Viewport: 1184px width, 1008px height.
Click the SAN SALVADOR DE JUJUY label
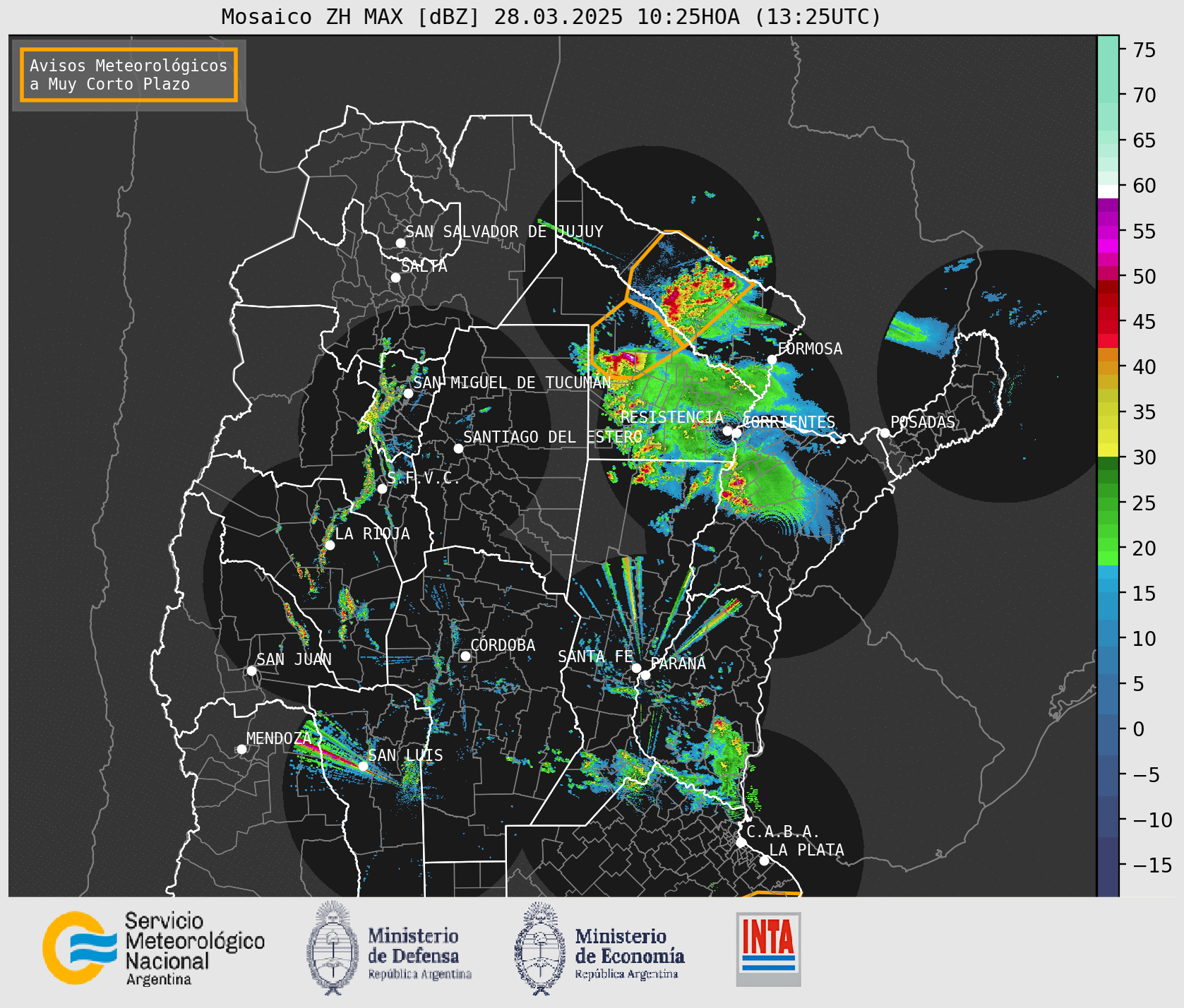[x=504, y=232]
